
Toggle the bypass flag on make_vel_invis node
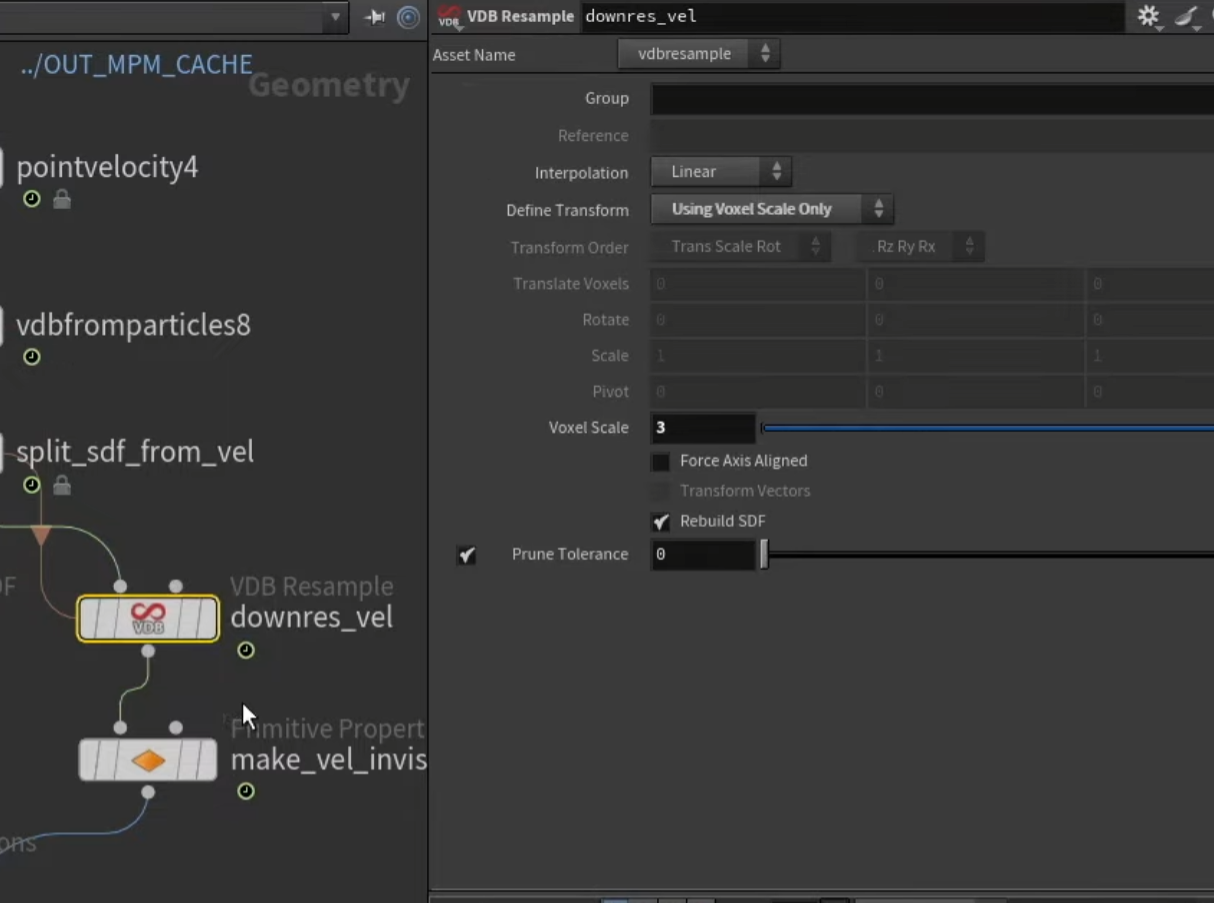(91, 761)
